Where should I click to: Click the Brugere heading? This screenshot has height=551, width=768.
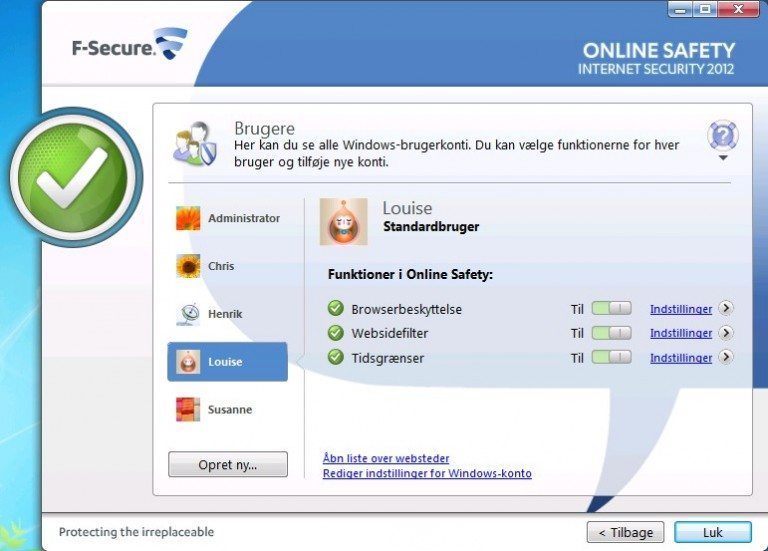[x=264, y=128]
